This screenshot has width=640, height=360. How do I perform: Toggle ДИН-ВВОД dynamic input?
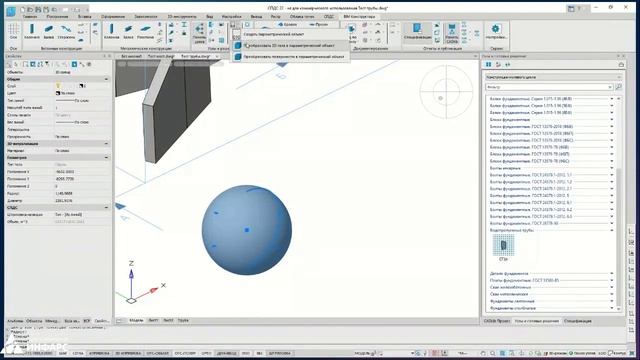[227, 353]
